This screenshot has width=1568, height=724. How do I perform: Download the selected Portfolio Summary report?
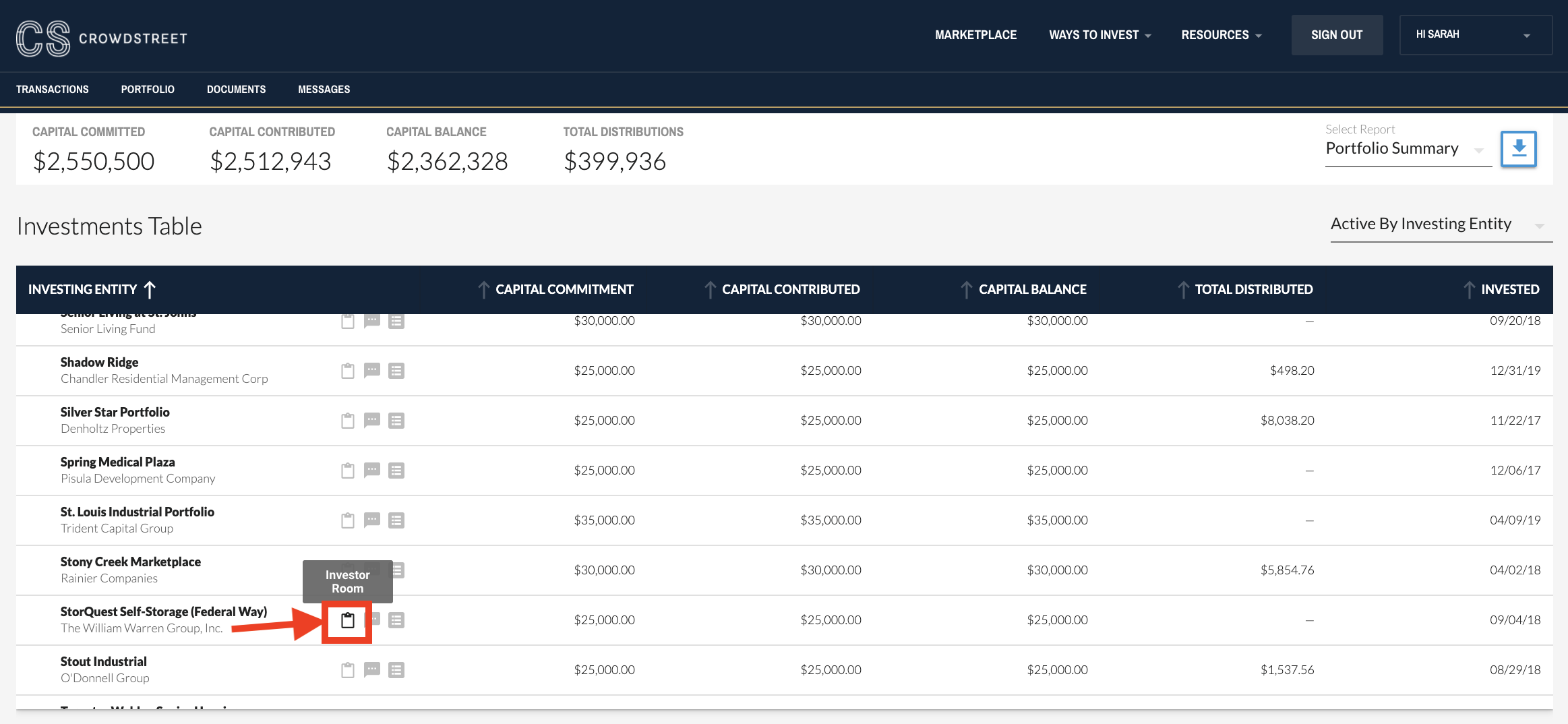coord(1518,148)
